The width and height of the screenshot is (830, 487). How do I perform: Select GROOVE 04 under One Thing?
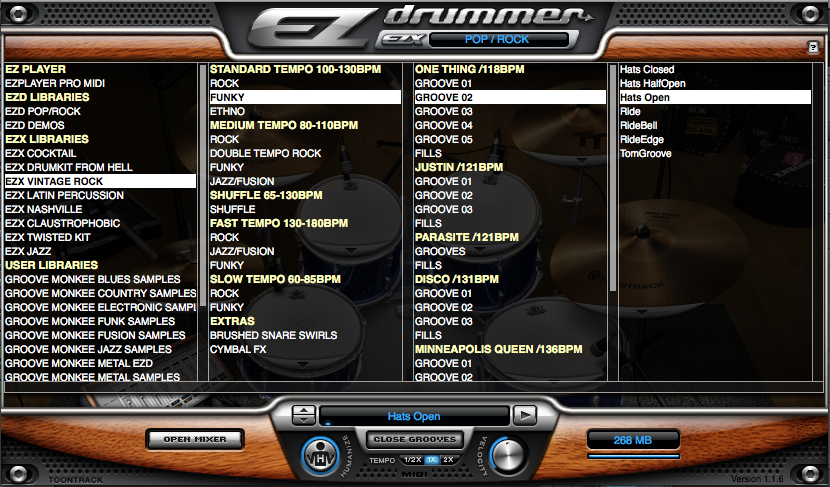click(510, 125)
